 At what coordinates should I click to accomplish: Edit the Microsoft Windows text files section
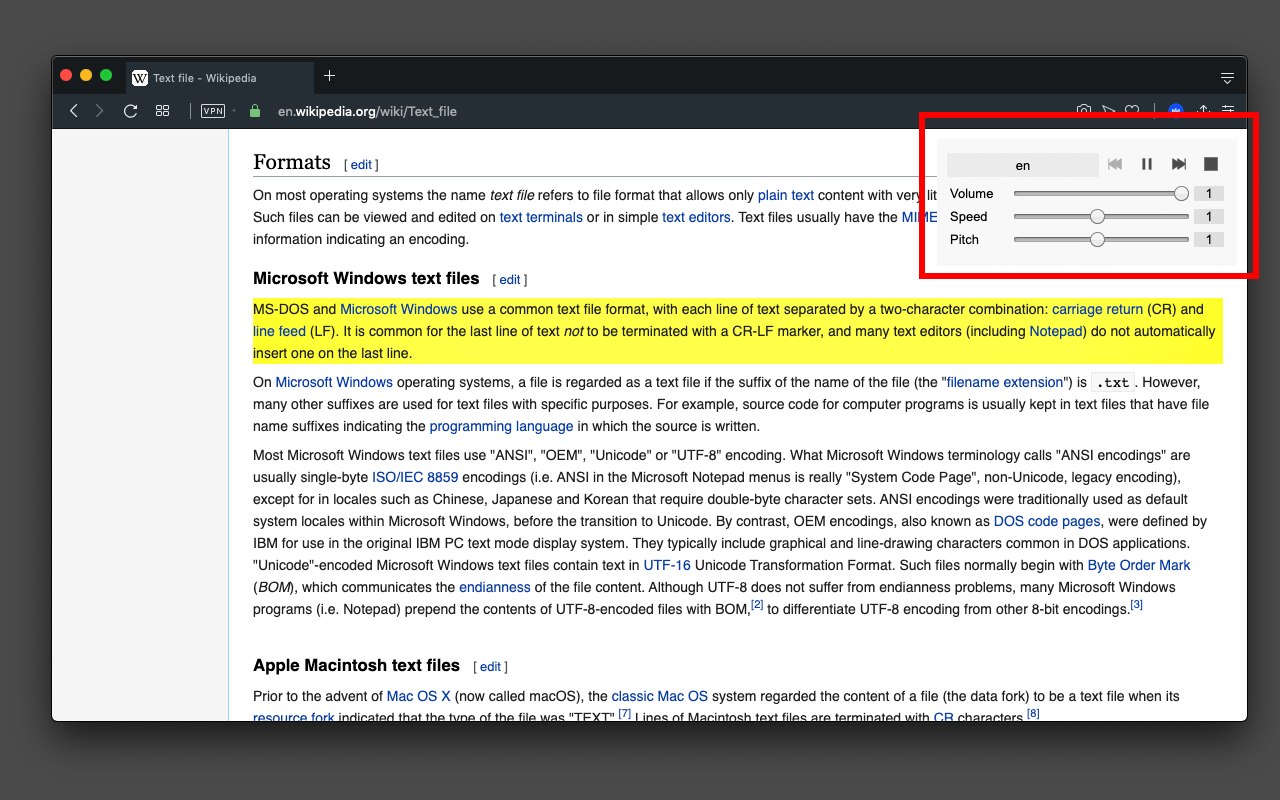[x=510, y=280]
